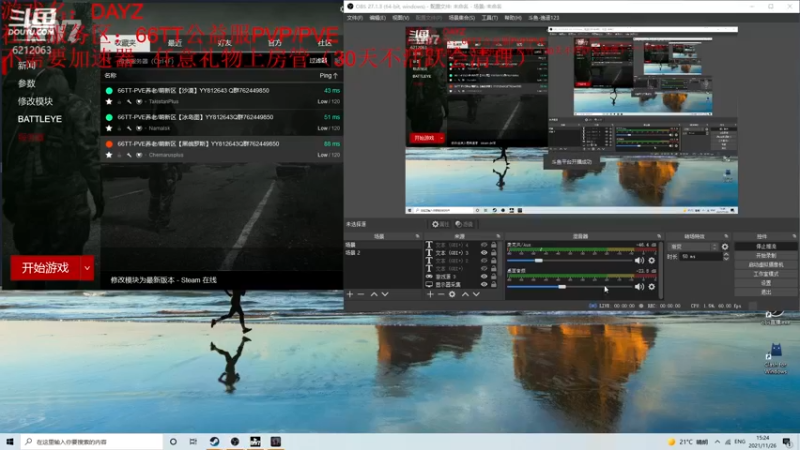
Task: Click the wrench mods icon on TakistanPlus server row
Action: pos(129,102)
